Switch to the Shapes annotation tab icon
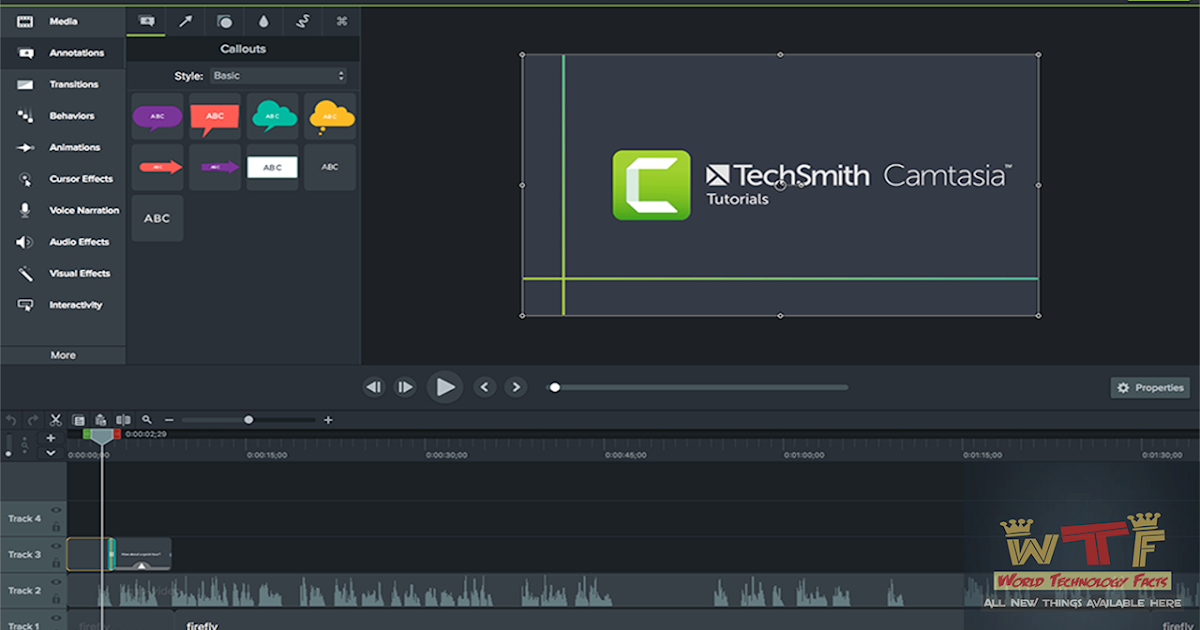 point(224,21)
